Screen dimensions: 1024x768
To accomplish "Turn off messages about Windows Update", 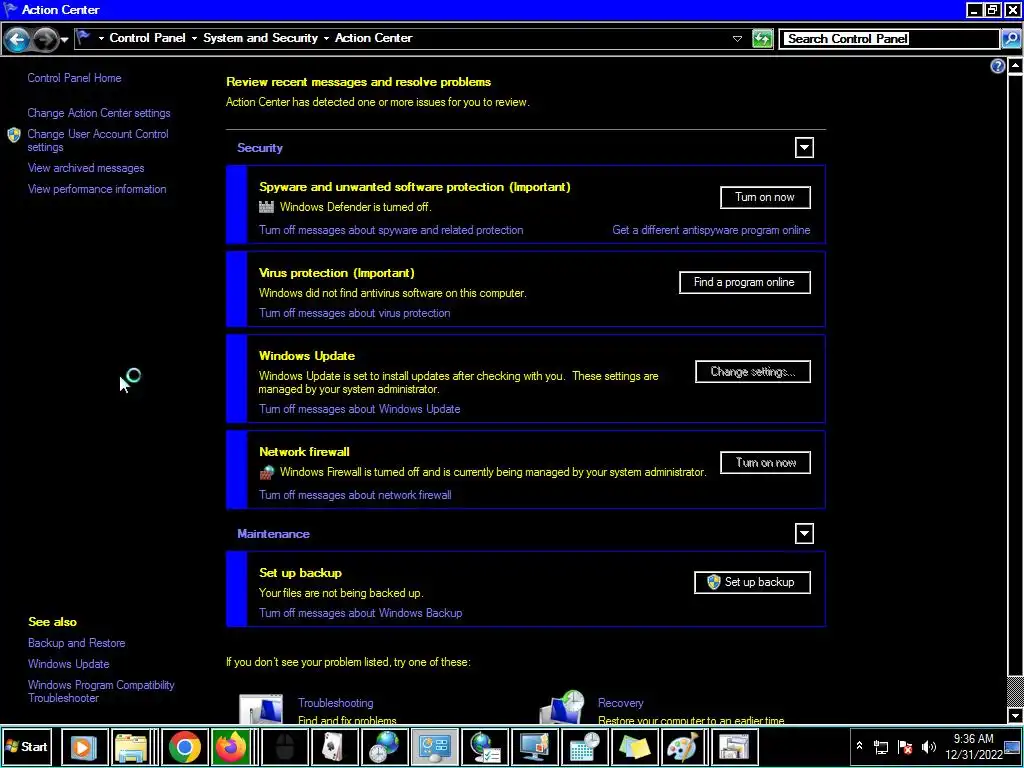I will (x=359, y=409).
